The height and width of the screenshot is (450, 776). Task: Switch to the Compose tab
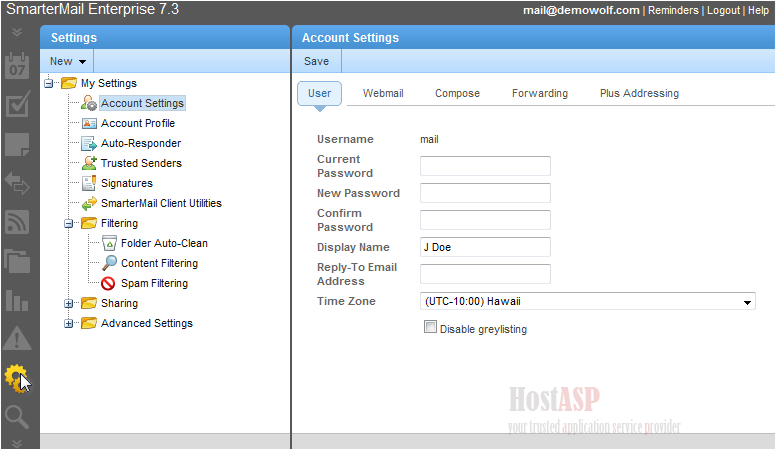(457, 93)
